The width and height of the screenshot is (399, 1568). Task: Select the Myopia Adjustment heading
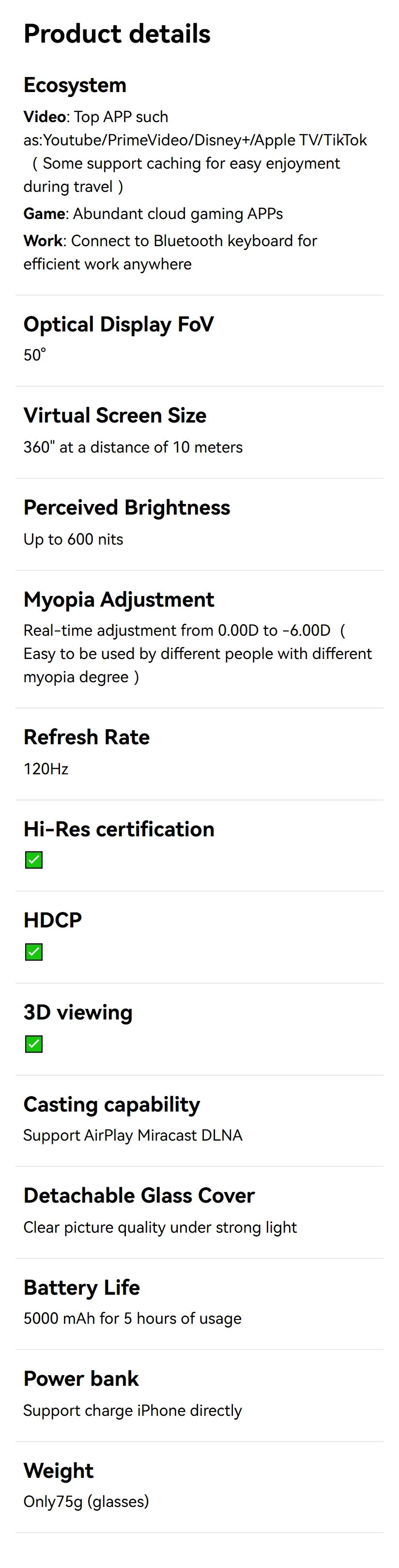click(x=119, y=599)
